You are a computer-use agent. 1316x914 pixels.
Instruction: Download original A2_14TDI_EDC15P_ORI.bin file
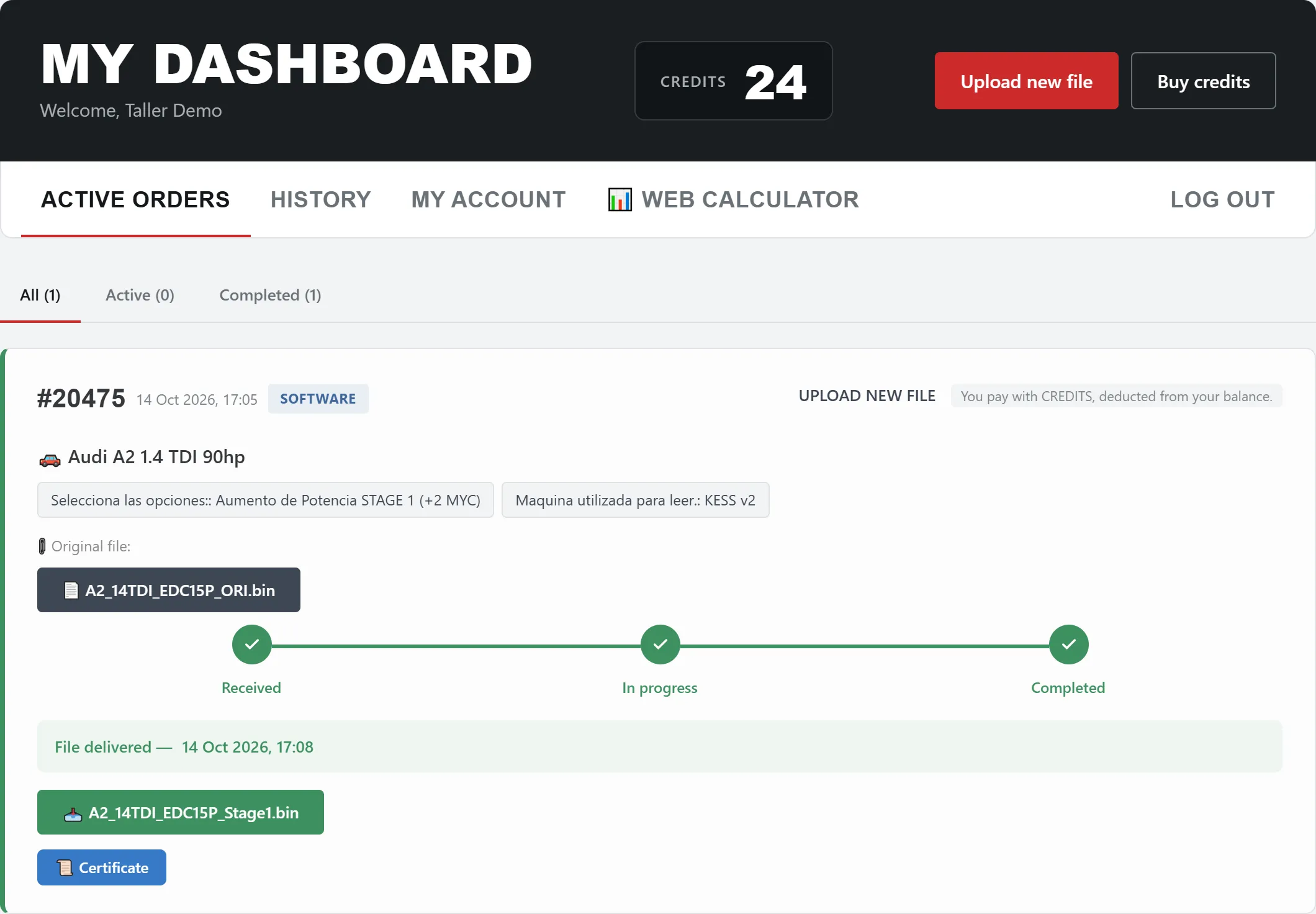point(169,590)
